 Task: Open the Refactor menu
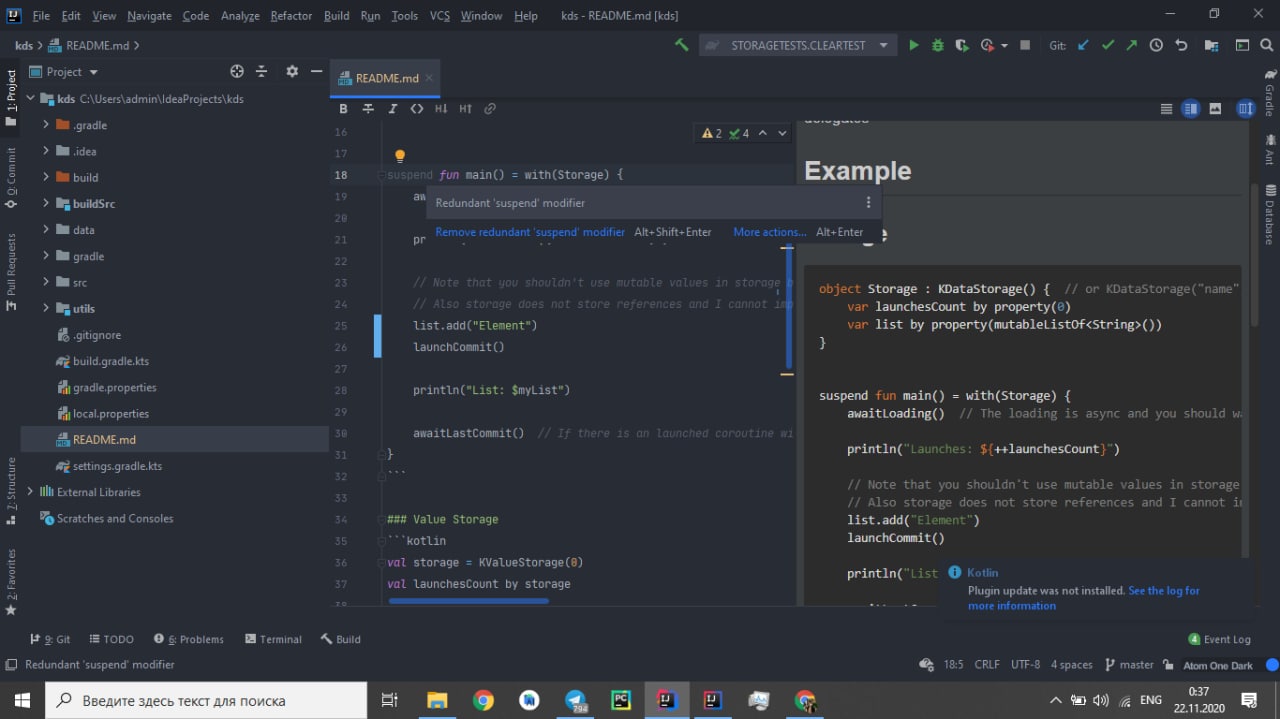[x=291, y=15]
